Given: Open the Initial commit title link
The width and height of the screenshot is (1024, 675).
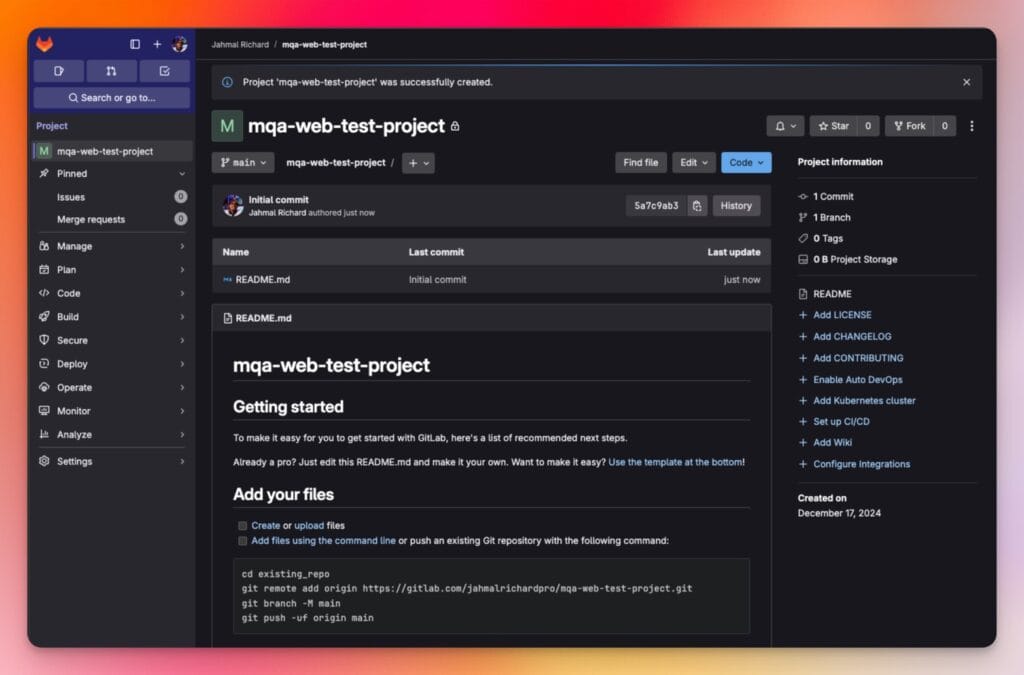Looking at the screenshot, I should click(278, 200).
